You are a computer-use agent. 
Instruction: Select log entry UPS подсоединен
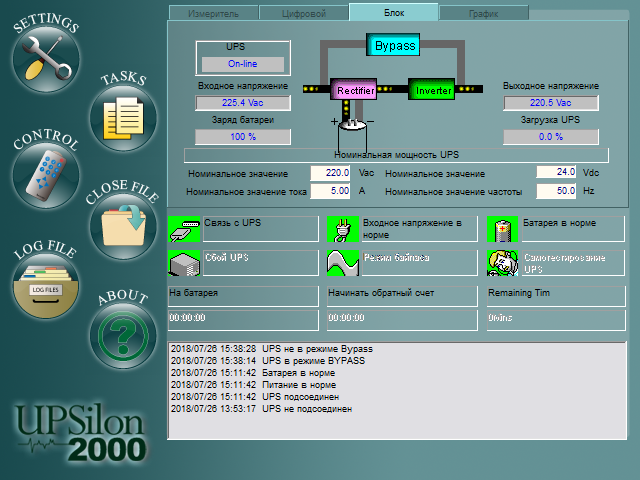(x=255, y=397)
